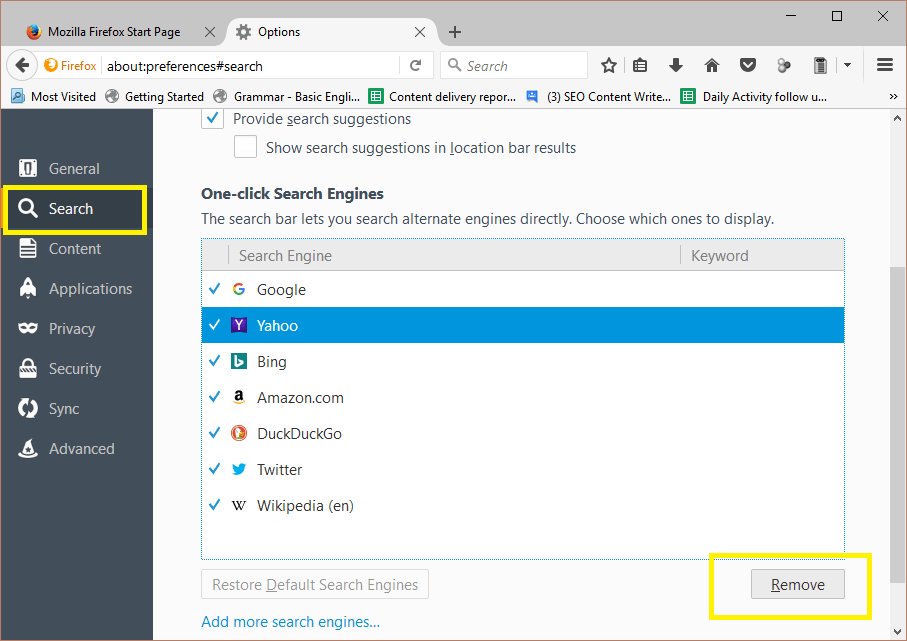The height and width of the screenshot is (641, 907).
Task: Uncheck the Bing search engine checkmark
Action: tap(215, 361)
